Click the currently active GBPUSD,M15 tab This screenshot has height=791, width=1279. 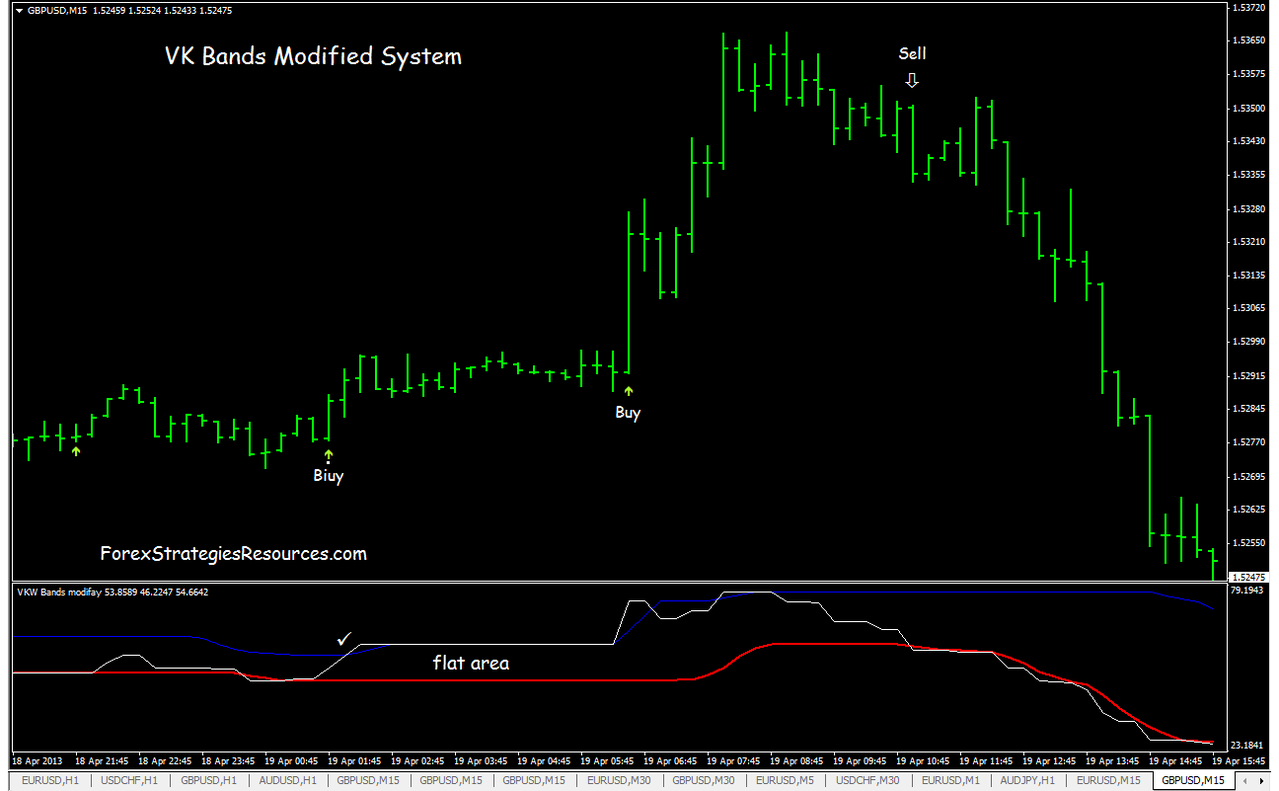click(x=1194, y=780)
